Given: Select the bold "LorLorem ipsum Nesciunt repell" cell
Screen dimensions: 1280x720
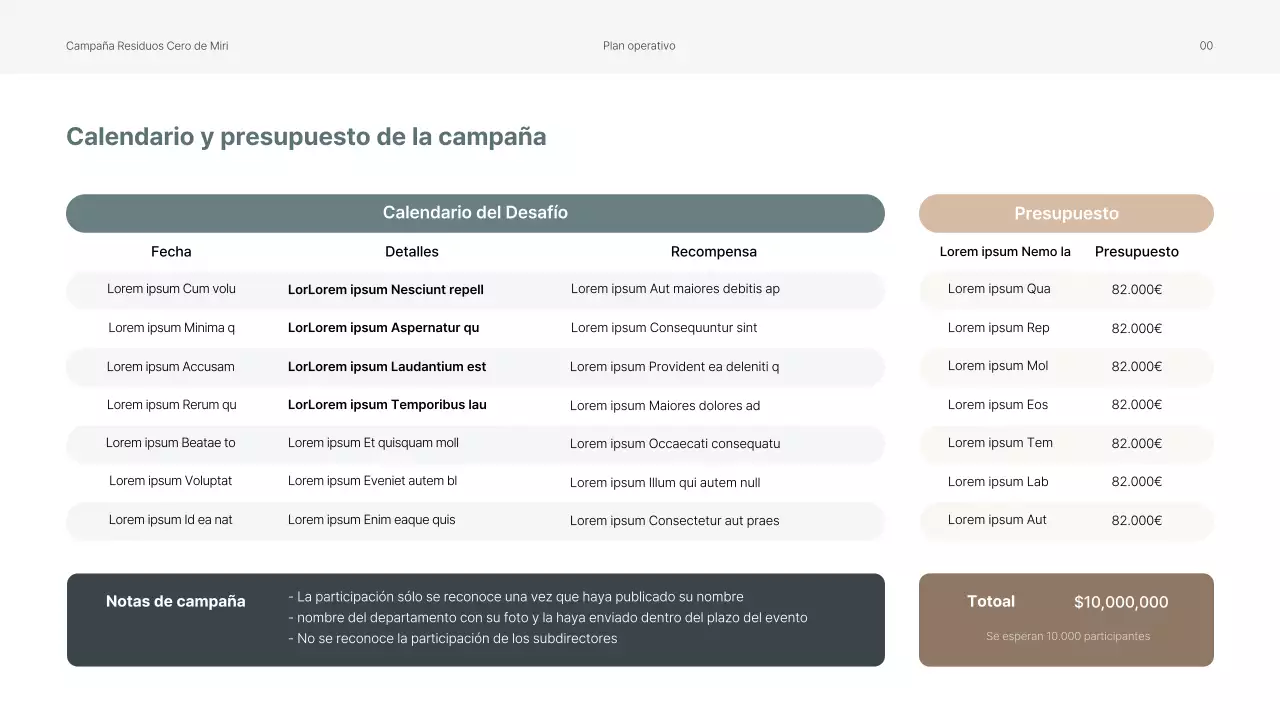Looking at the screenshot, I should (386, 290).
